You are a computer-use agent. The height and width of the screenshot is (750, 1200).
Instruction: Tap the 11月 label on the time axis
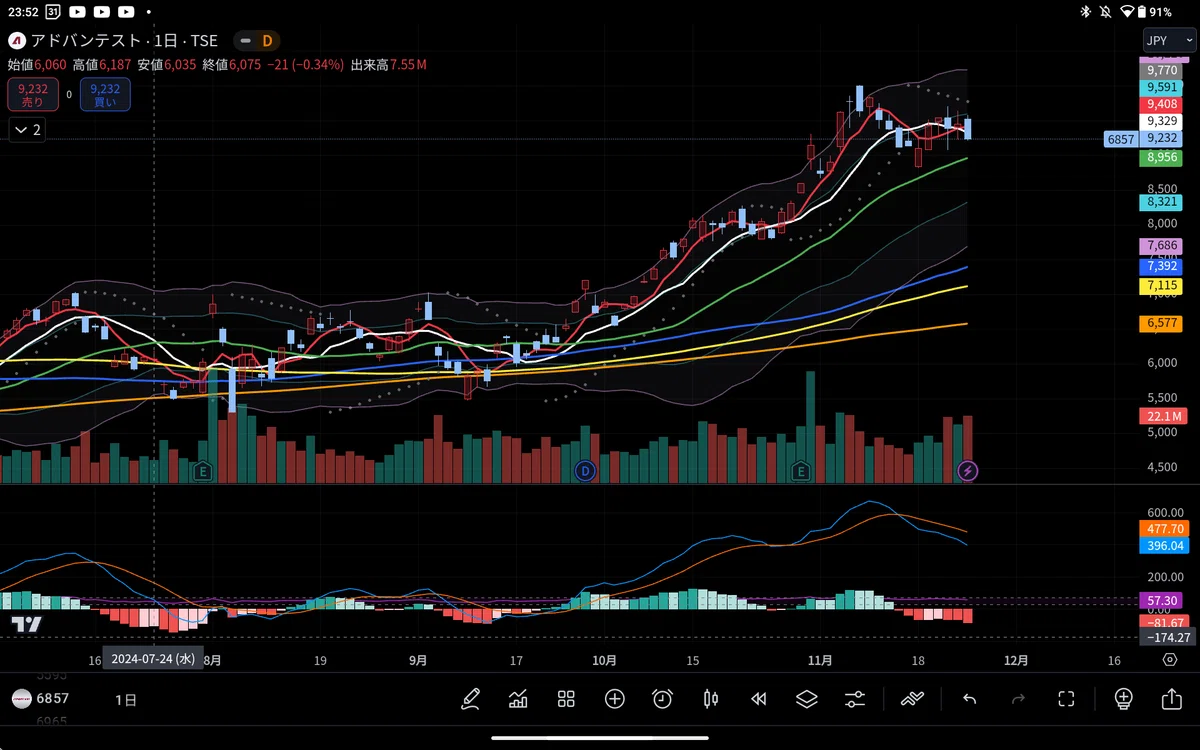[820, 660]
